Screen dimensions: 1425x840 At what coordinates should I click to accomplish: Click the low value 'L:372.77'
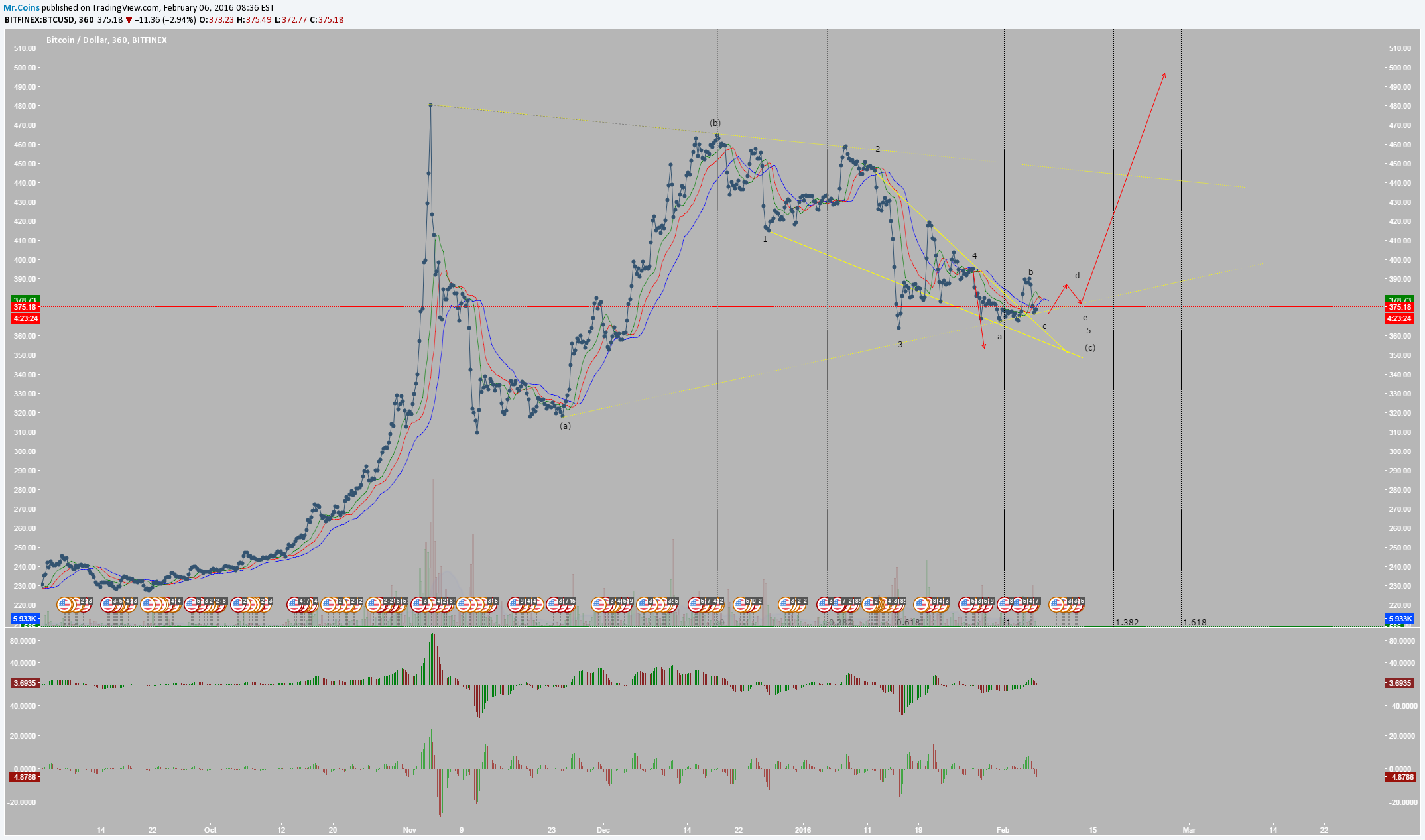pyautogui.click(x=291, y=20)
